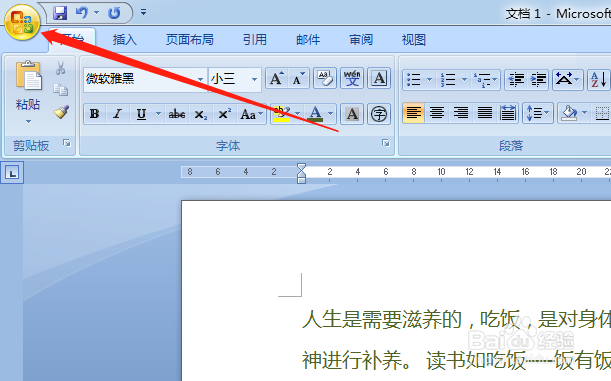Open the 邮件 ribbon tab
Viewport: 611px width, 381px height.
[308, 40]
